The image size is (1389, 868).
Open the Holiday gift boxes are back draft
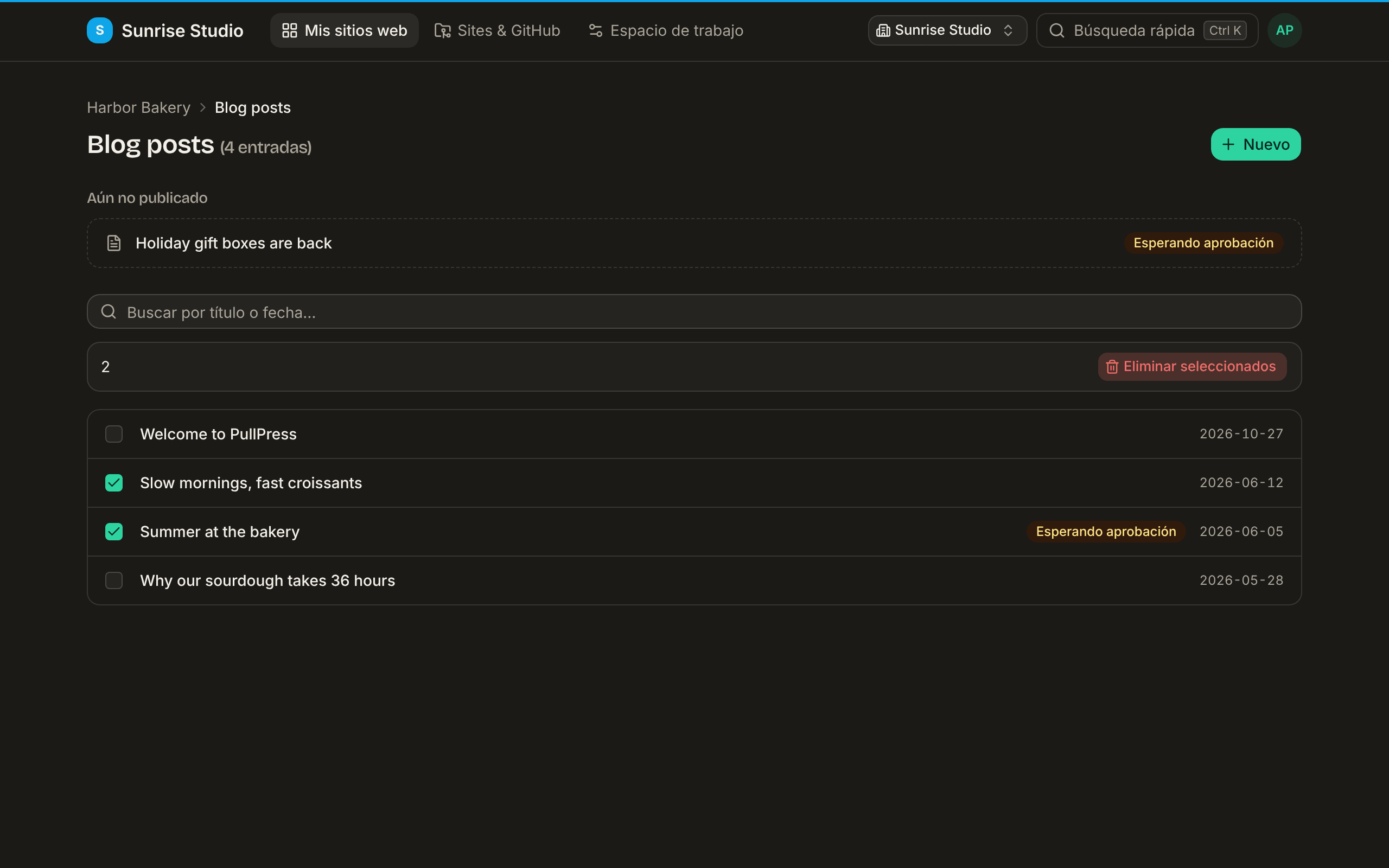pyautogui.click(x=694, y=243)
